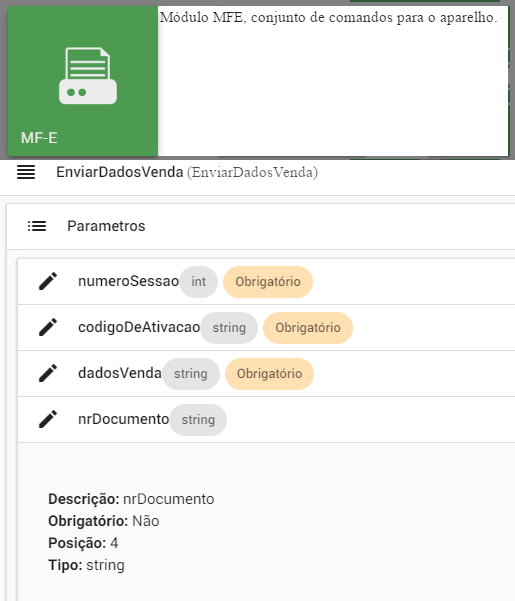Click the hamburger menu icon beside EnviarDadosVenda

pyautogui.click(x=26, y=172)
